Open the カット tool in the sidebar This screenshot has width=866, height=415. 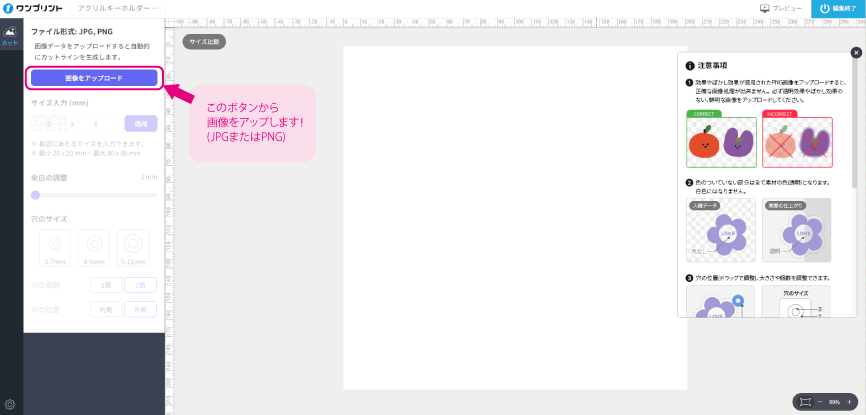point(10,36)
